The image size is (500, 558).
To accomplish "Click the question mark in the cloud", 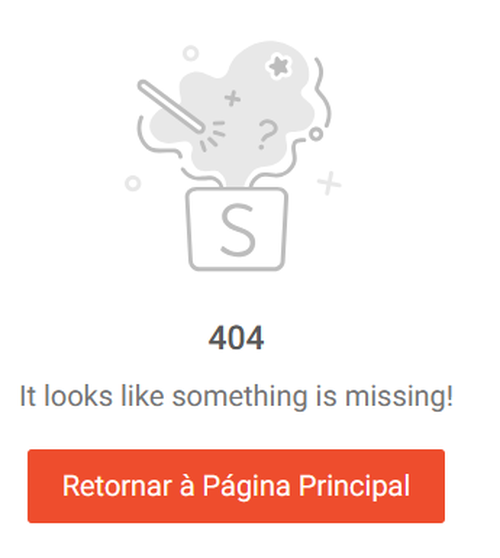I will point(267,135).
